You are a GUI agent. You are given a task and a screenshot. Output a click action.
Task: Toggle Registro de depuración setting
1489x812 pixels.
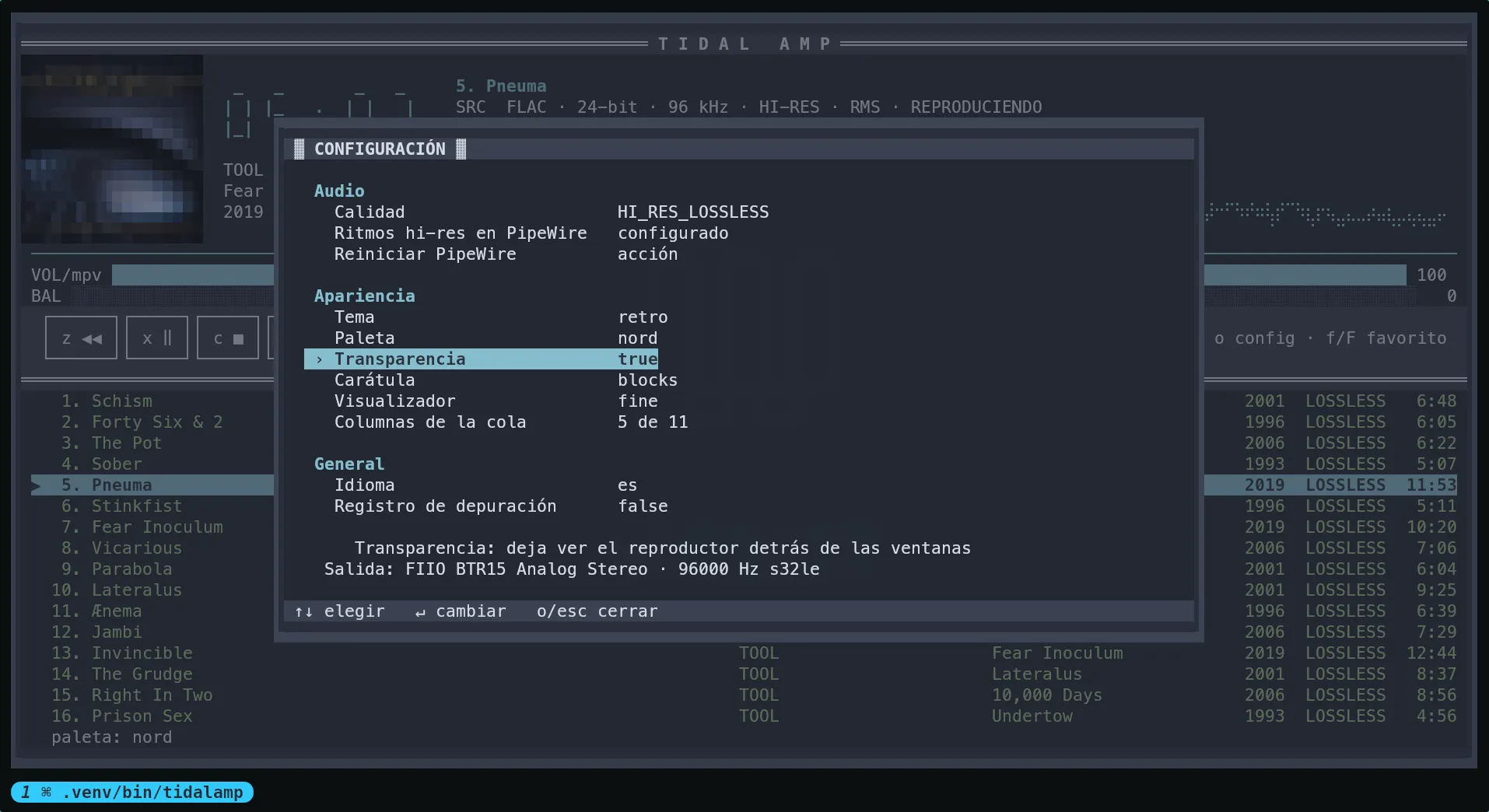501,506
